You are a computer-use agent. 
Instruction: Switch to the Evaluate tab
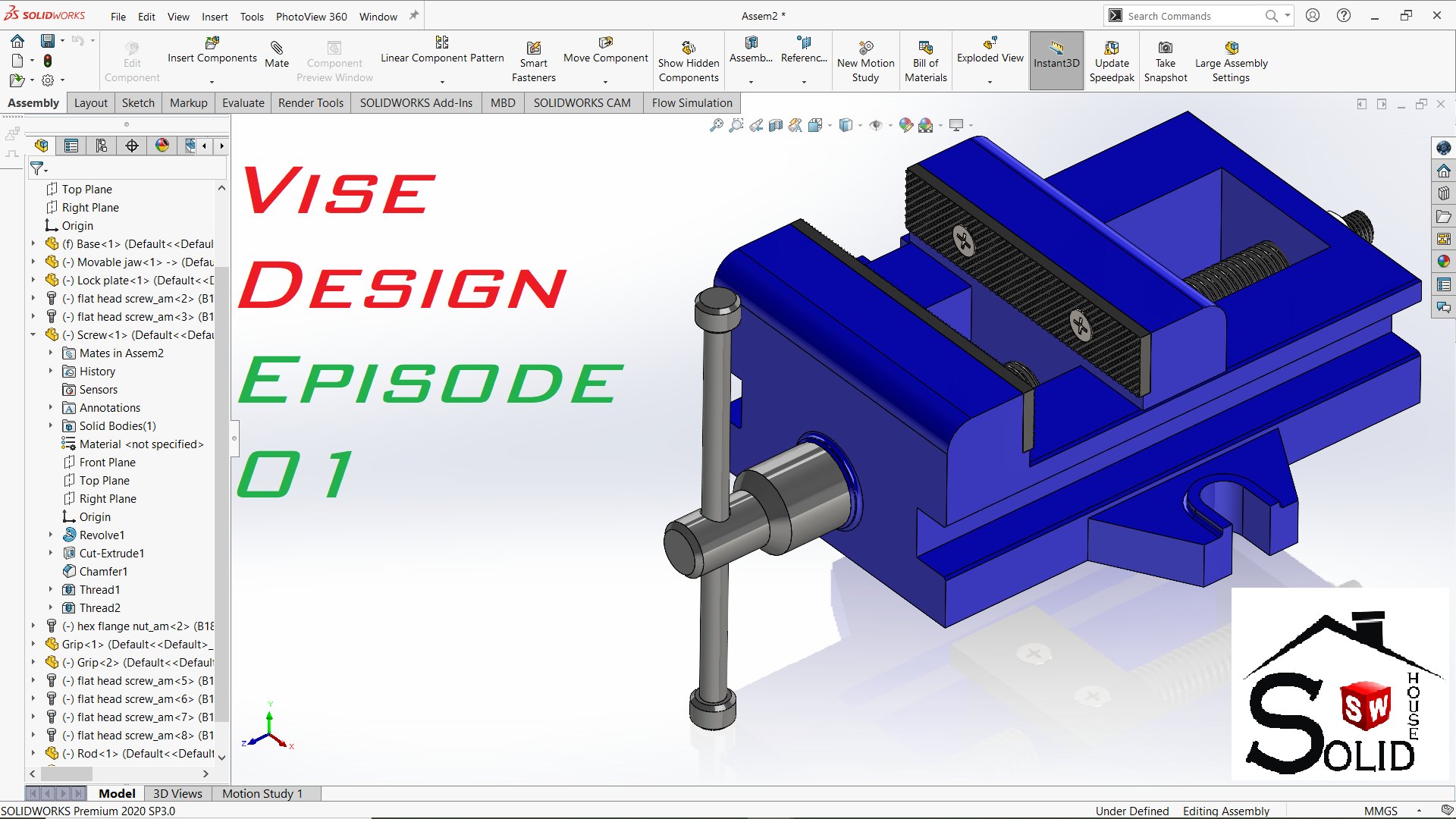tap(243, 103)
